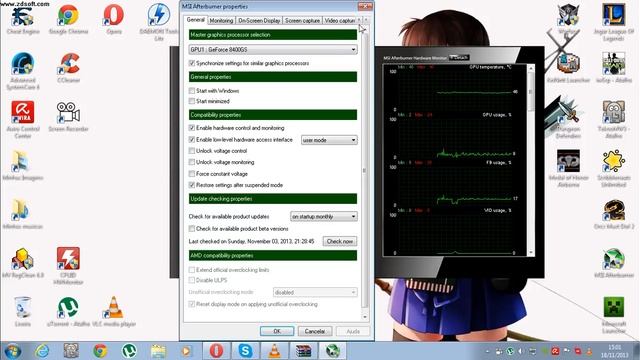Confirm properties with the OK button
This screenshot has height=360, width=640.
277,331
